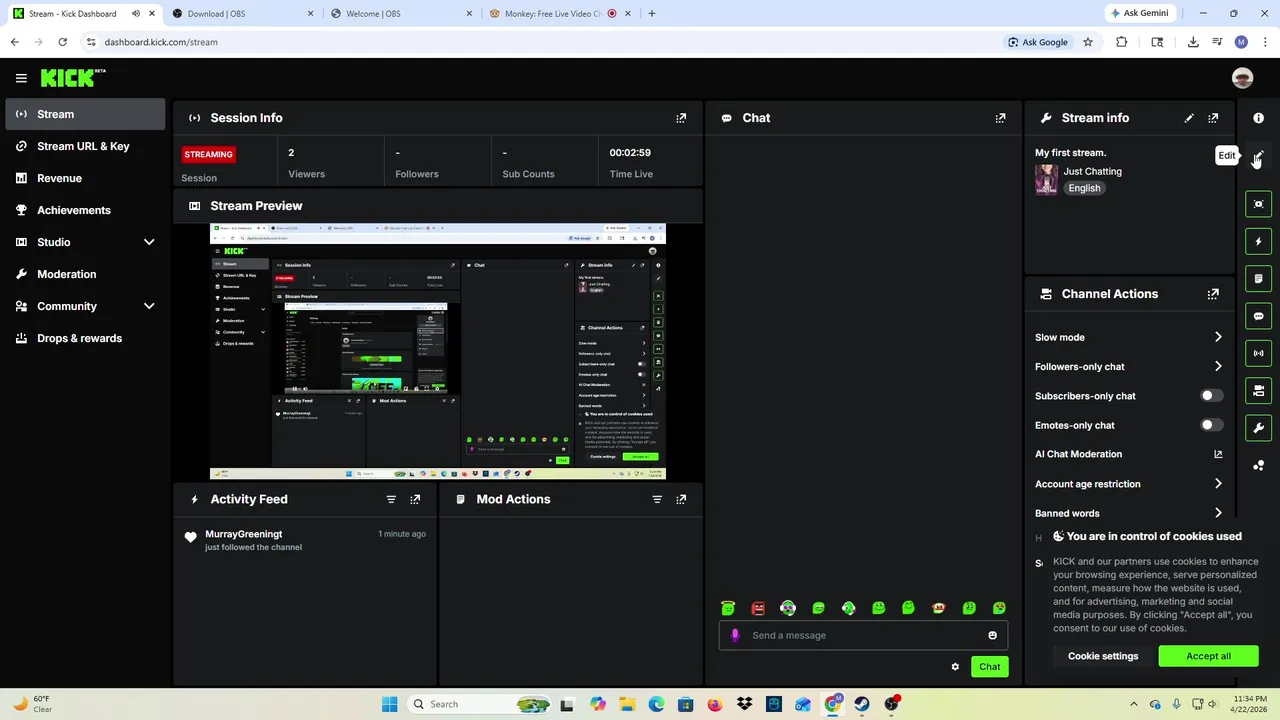Insert the red angry face emote

[x=758, y=608]
